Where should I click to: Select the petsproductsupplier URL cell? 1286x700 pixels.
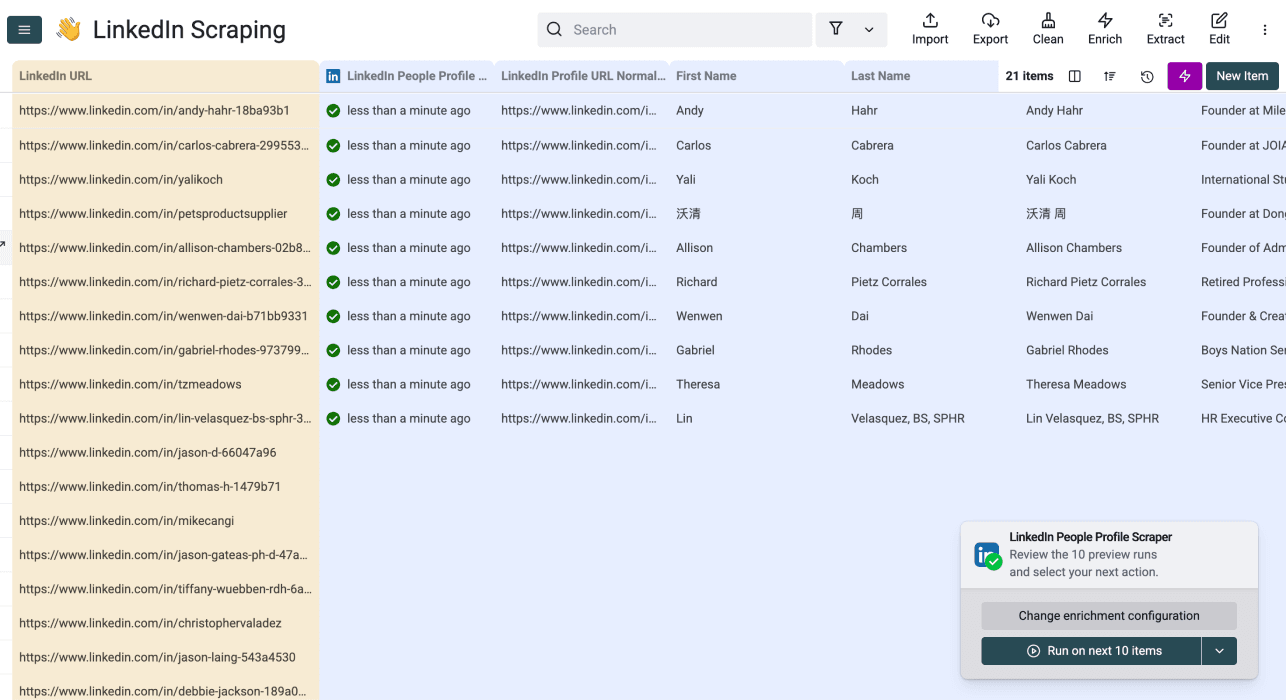[166, 214]
